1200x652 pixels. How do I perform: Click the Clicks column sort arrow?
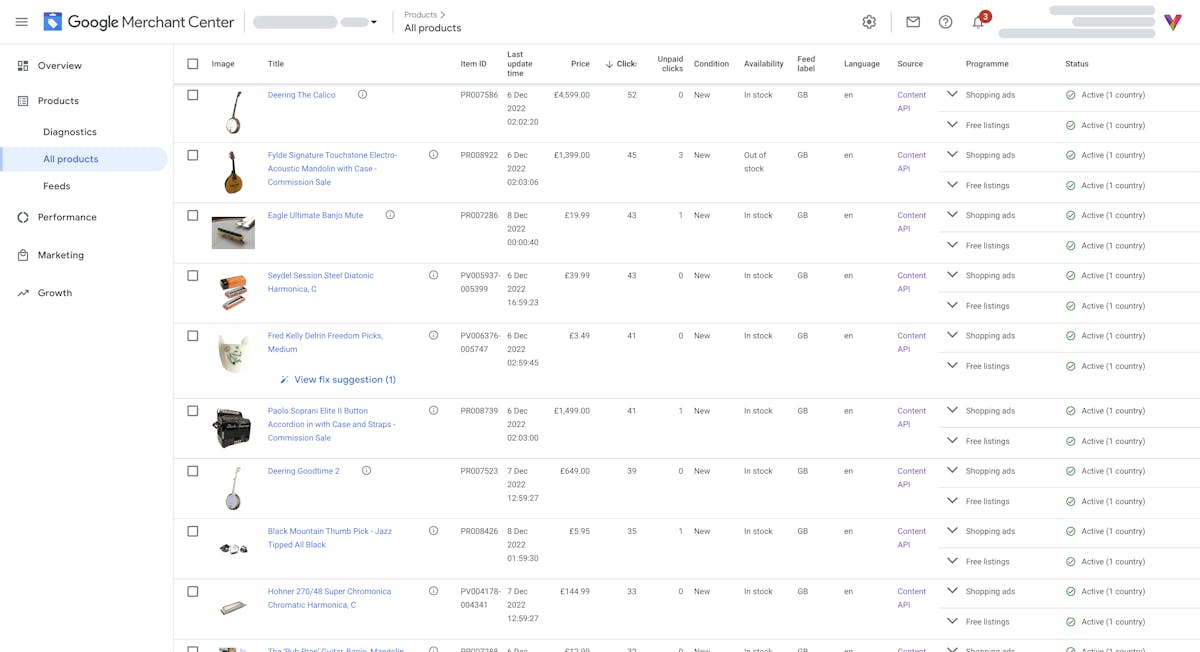click(x=609, y=64)
